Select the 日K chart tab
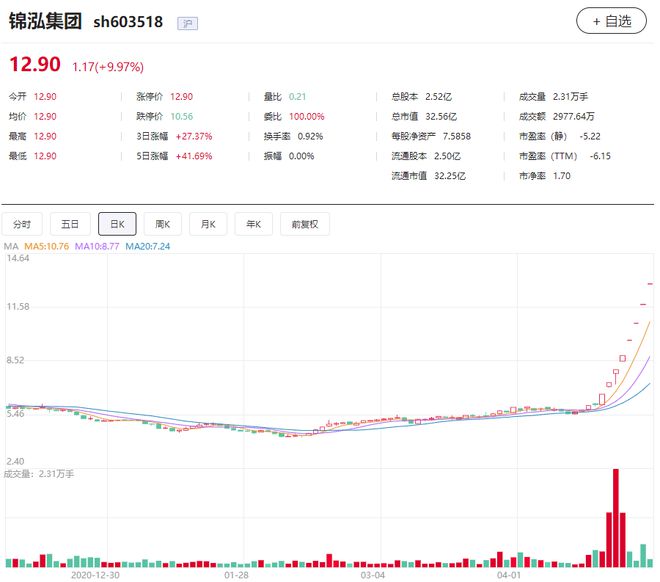This screenshot has width=660, height=582. 117,224
